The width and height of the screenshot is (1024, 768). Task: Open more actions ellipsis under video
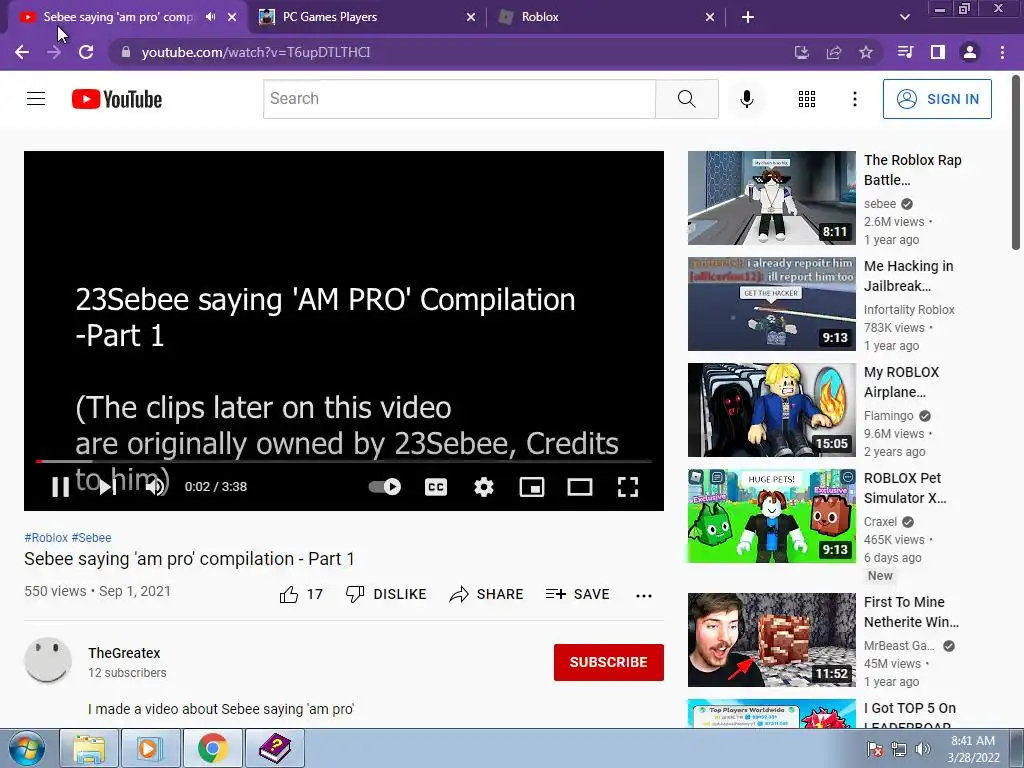point(644,595)
